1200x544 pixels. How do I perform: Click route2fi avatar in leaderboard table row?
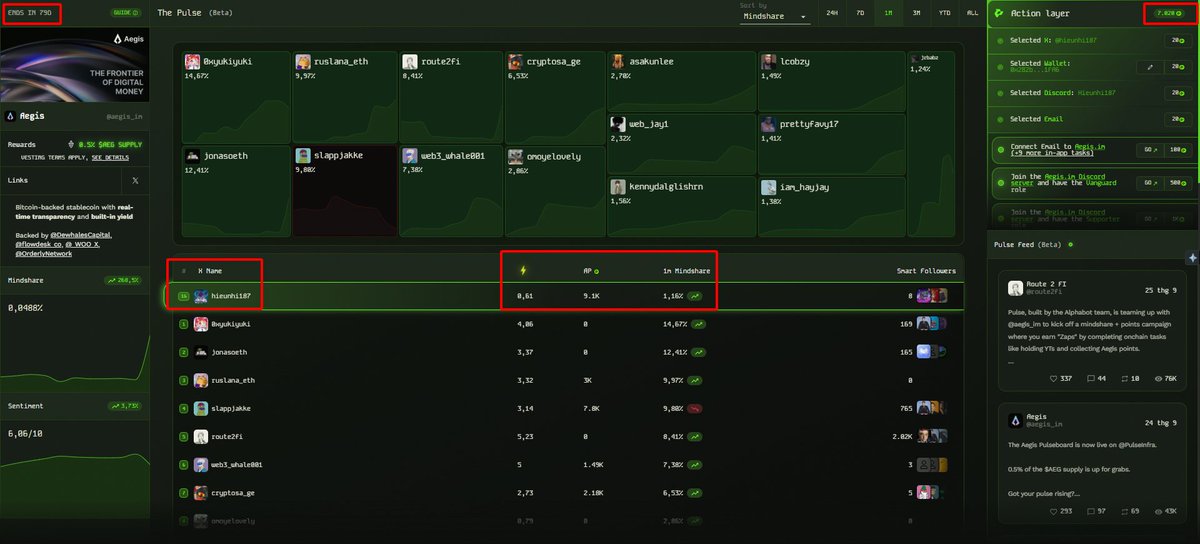pyautogui.click(x=200, y=436)
